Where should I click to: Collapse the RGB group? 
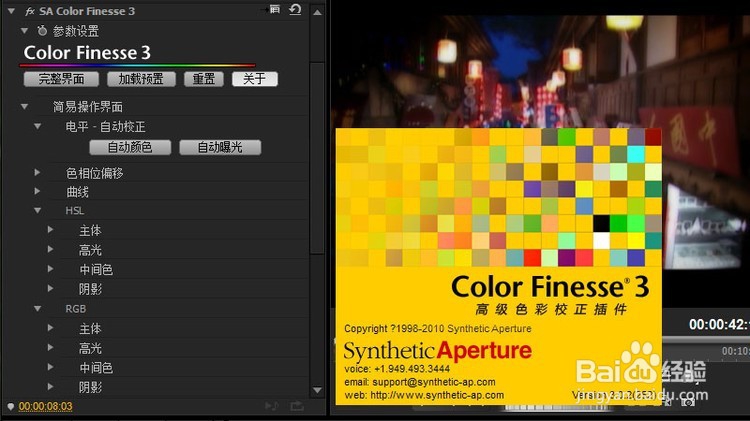(x=37, y=309)
